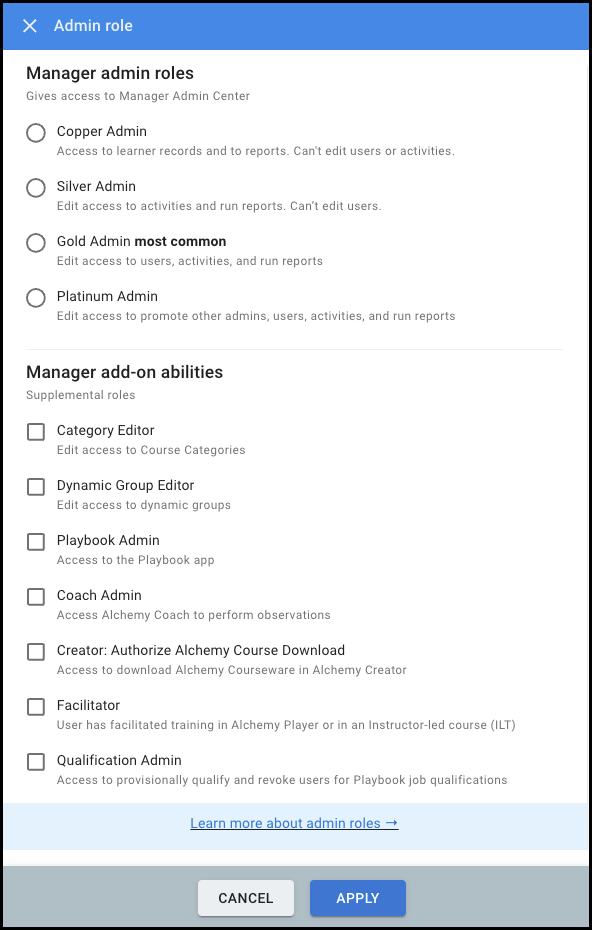Check the Dynamic Group Editor box

click(35, 486)
